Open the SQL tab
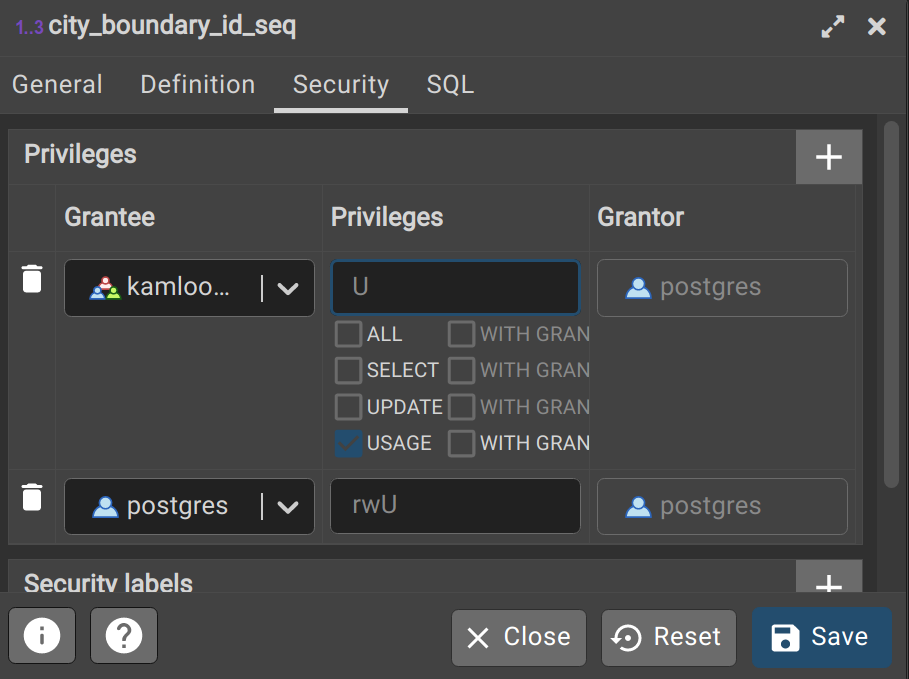909x679 pixels. 450,85
